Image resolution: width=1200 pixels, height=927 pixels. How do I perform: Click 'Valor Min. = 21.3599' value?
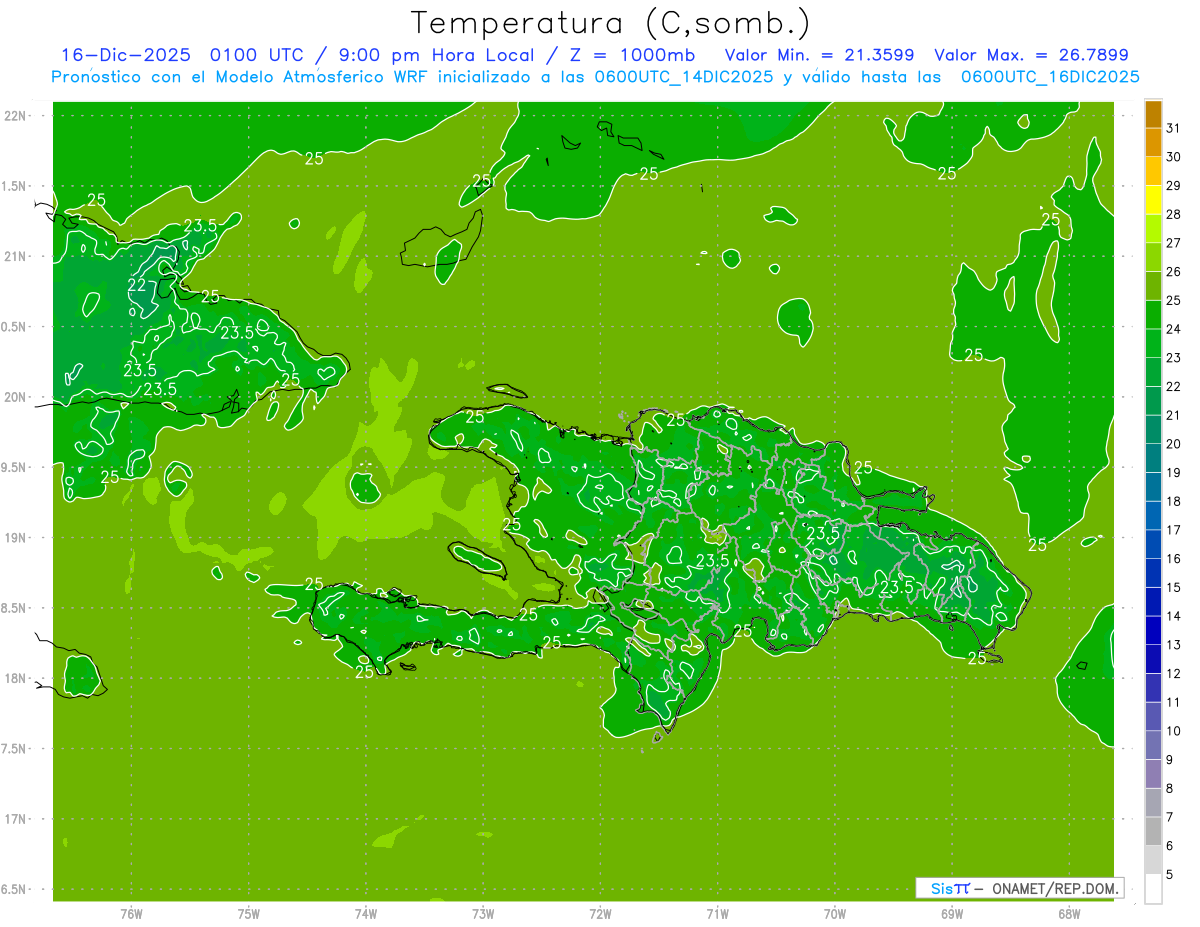tap(820, 55)
